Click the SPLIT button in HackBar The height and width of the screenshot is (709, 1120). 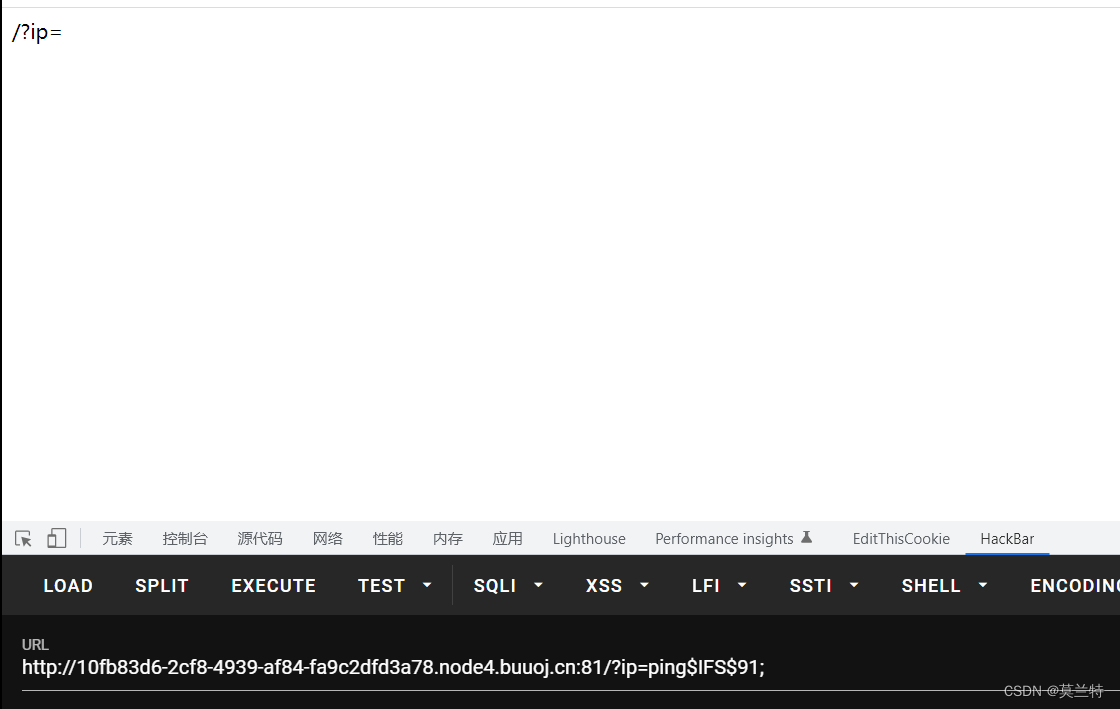[x=161, y=585]
